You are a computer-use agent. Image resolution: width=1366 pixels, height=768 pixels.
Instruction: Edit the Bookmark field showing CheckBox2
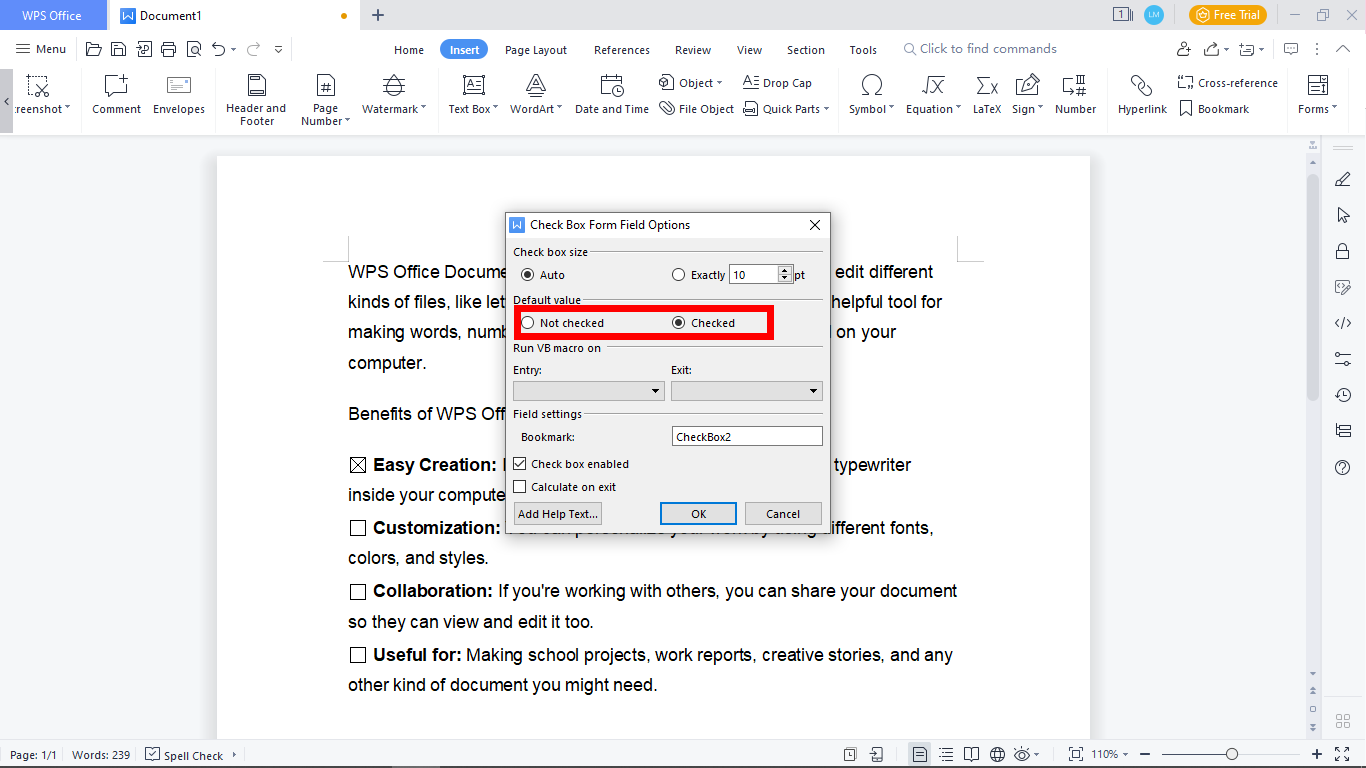point(747,435)
